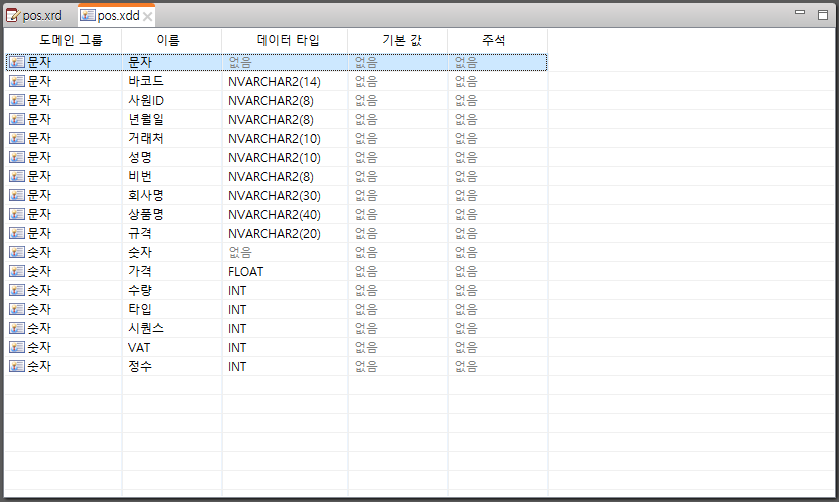This screenshot has height=502, width=839.
Task: Click the 데이터 타입 column header
Action: 285,40
